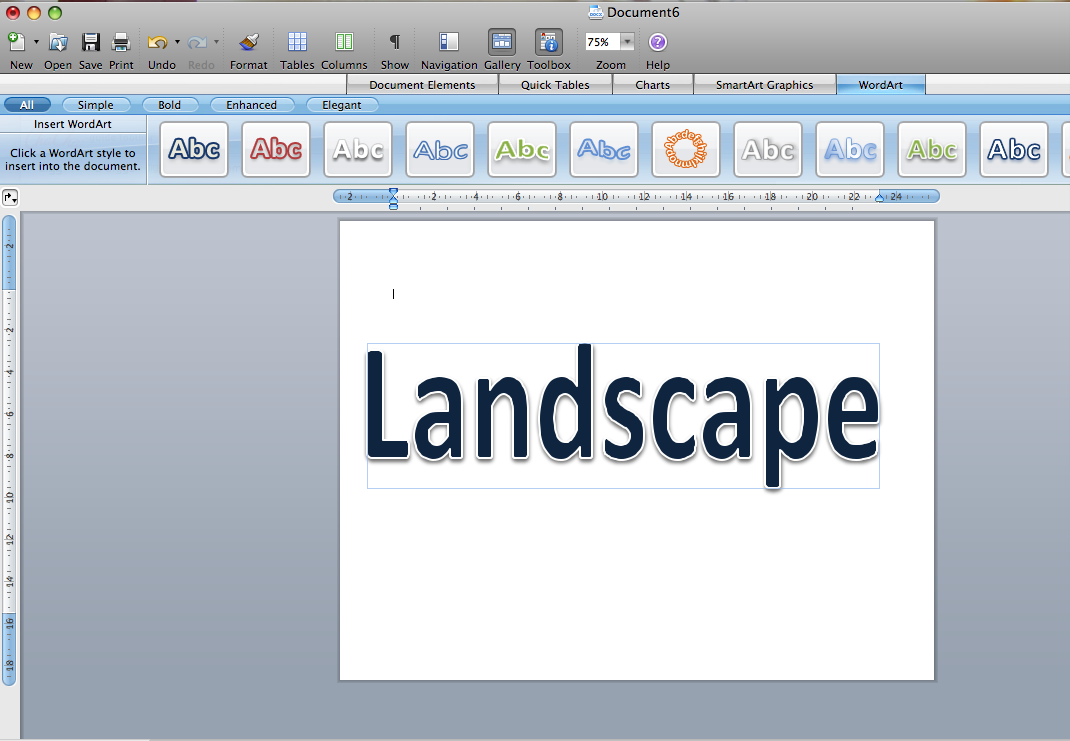The image size is (1070, 741).
Task: Open the Elements Gallery icon
Action: pyautogui.click(x=501, y=43)
